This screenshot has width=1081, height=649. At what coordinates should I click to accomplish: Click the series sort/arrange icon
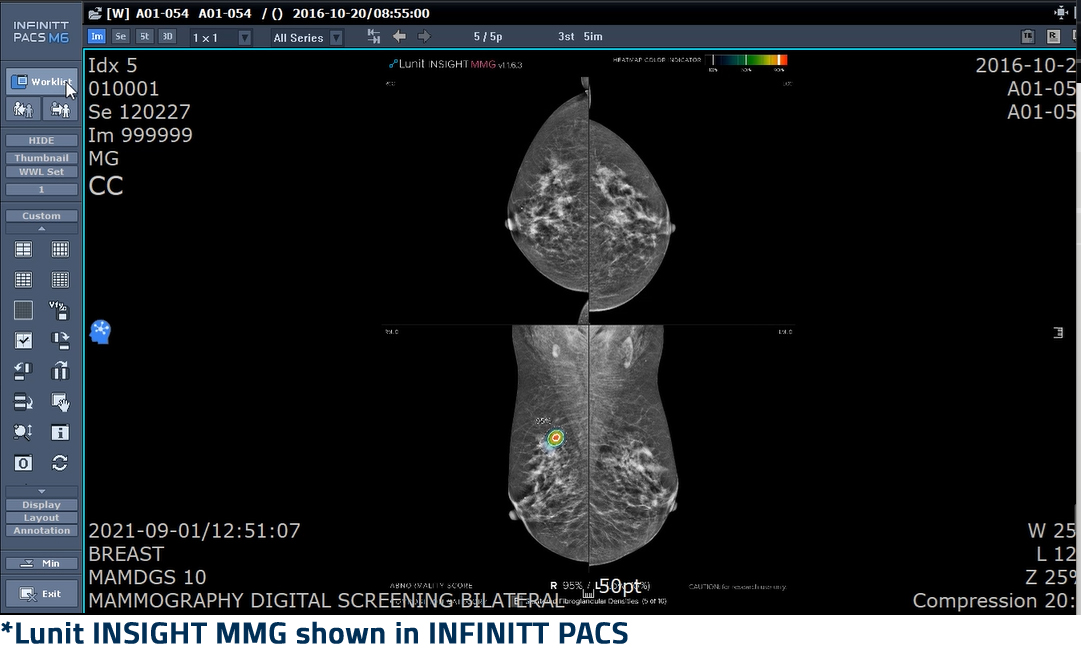click(23, 401)
